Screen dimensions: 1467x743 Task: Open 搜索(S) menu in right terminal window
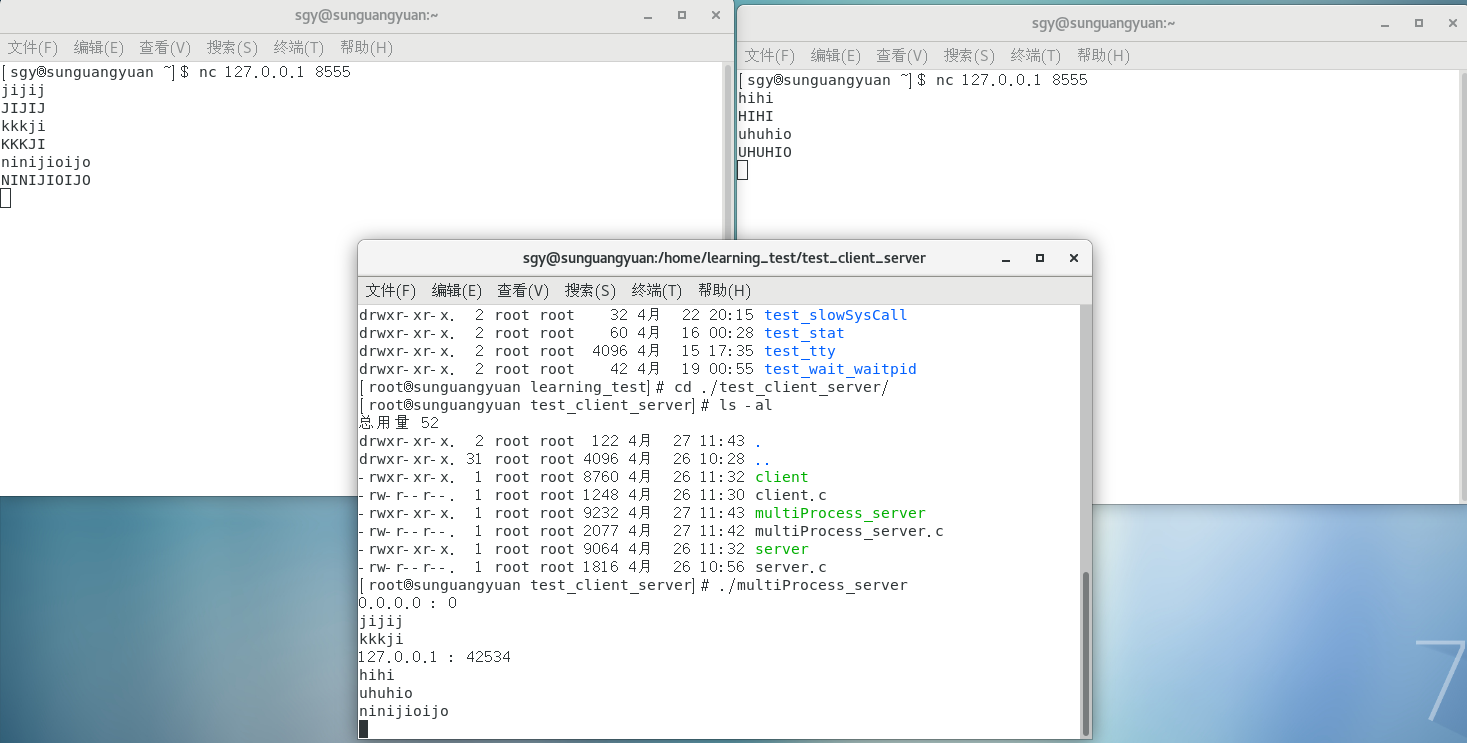(969, 55)
